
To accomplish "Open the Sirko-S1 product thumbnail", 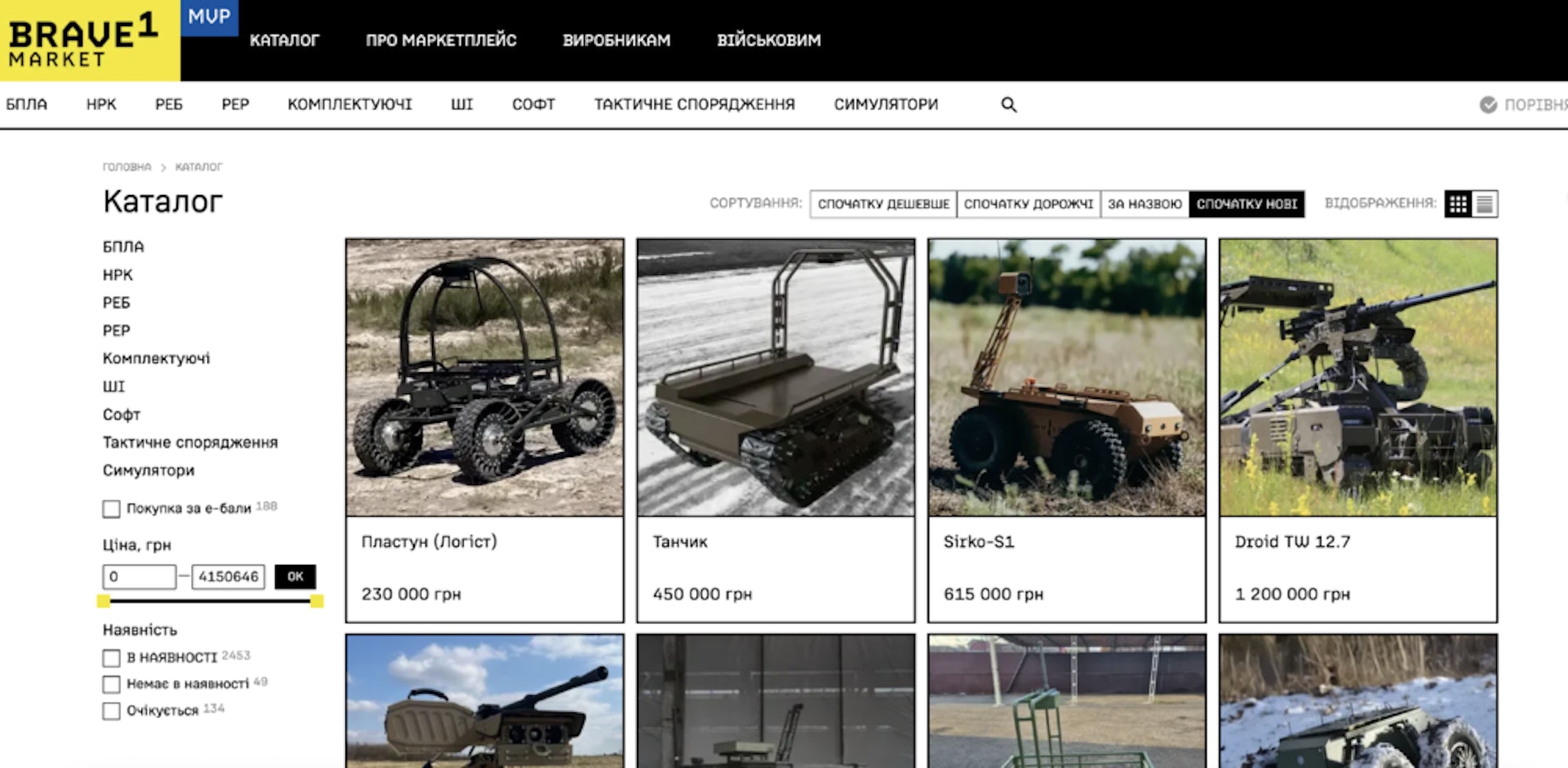I will [x=1067, y=377].
